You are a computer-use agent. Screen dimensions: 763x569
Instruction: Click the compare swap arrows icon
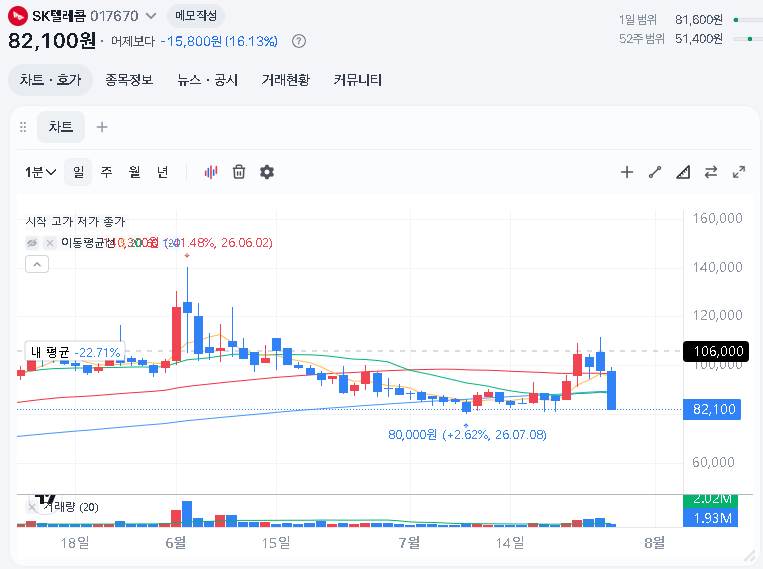click(x=711, y=172)
